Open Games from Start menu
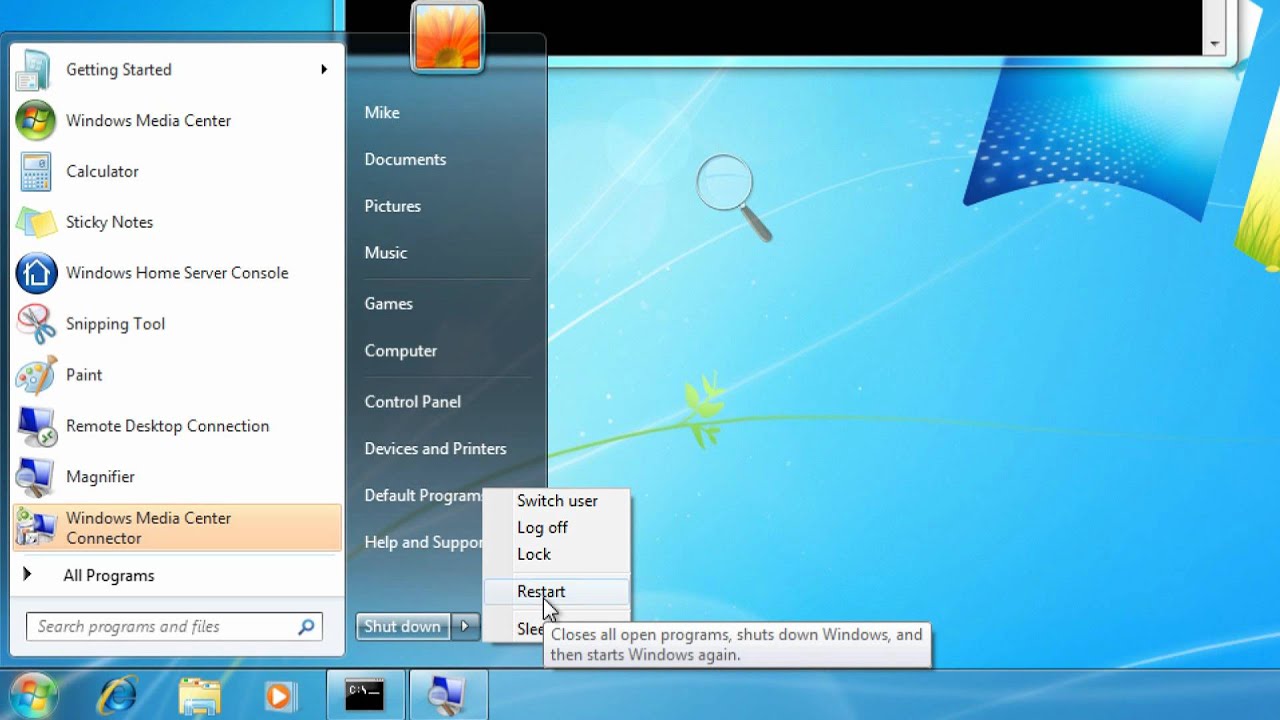Screen dimensions: 1280x720 (388, 304)
